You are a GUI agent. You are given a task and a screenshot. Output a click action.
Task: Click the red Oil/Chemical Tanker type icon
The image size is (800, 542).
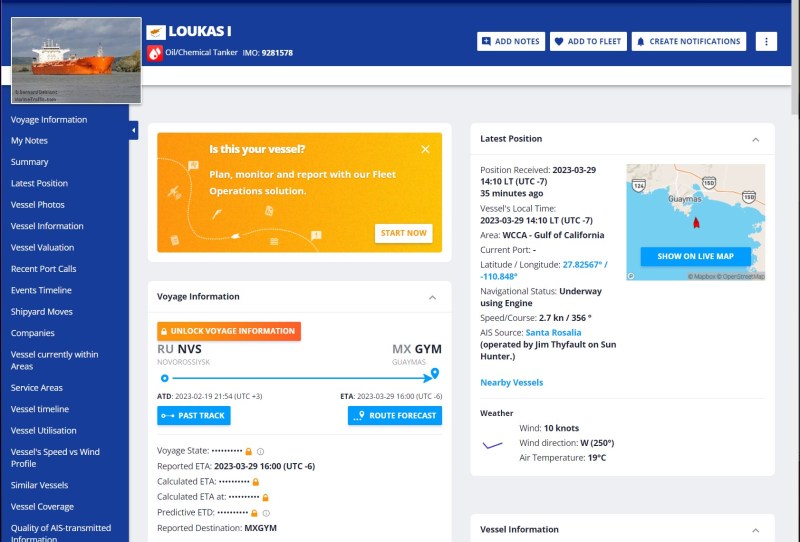[155, 53]
